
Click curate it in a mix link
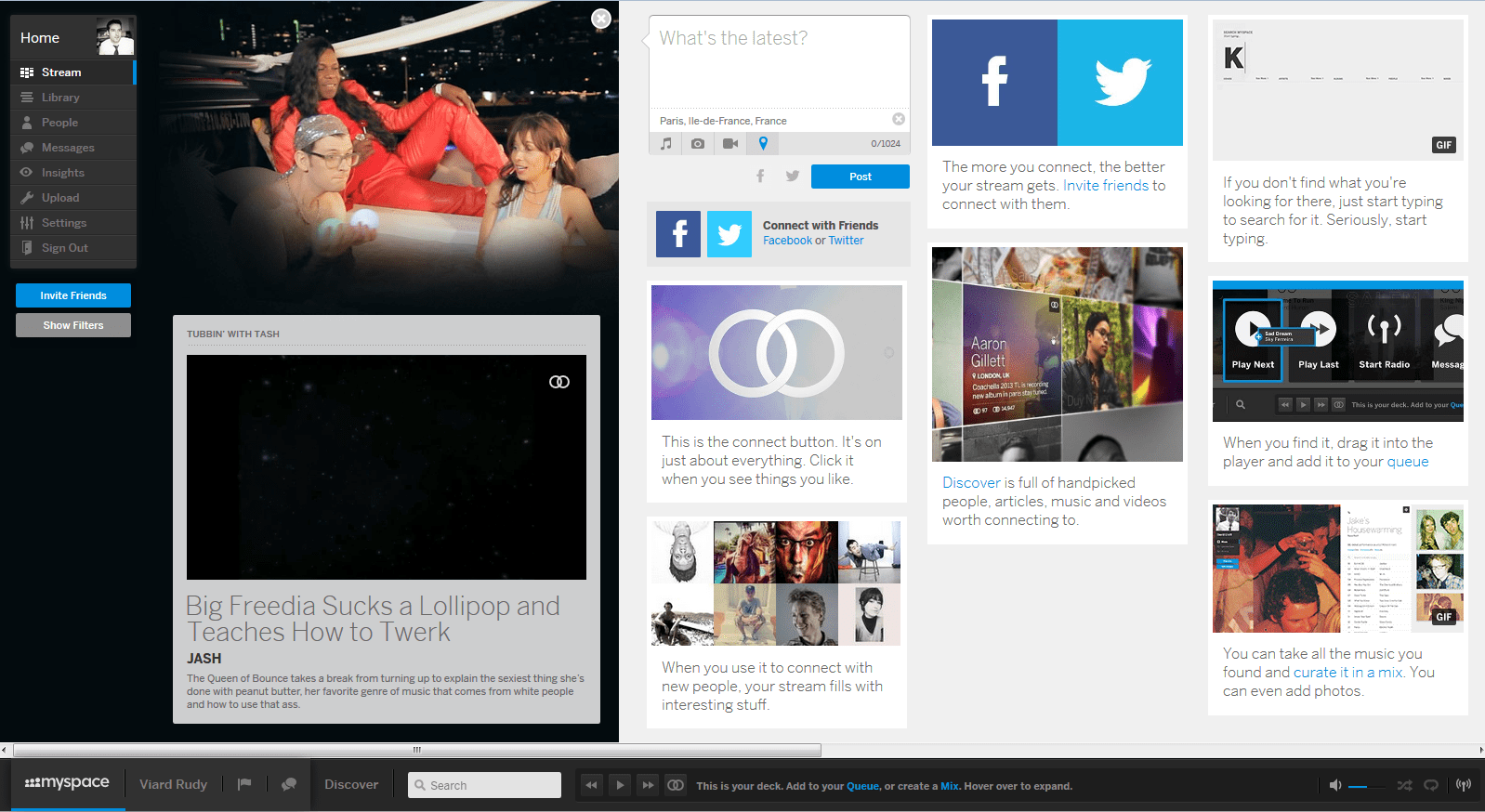[x=1348, y=673]
